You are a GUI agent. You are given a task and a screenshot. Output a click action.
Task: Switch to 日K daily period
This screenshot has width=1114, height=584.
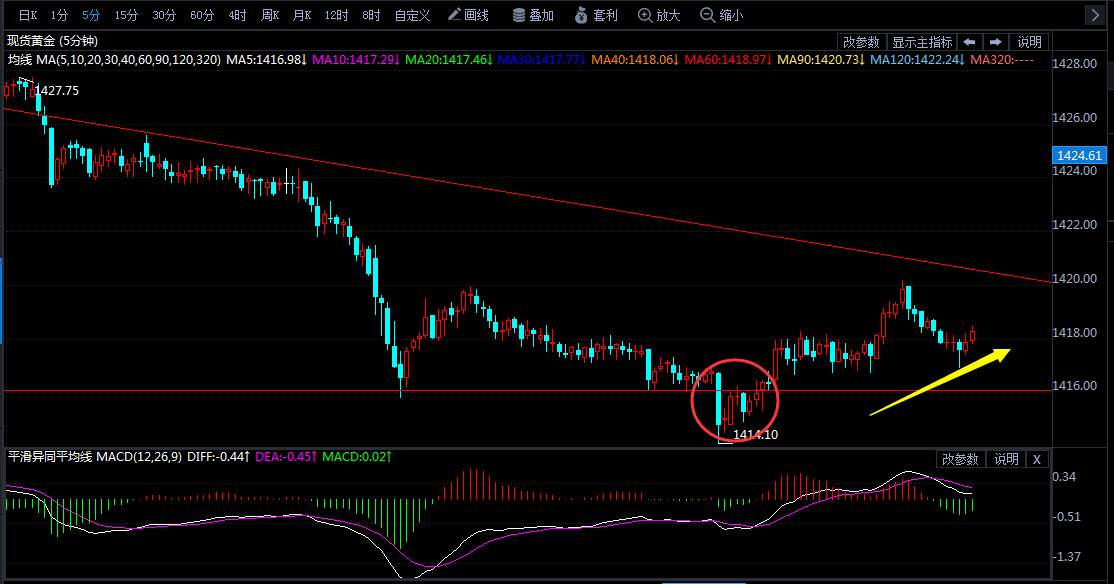click(28, 15)
